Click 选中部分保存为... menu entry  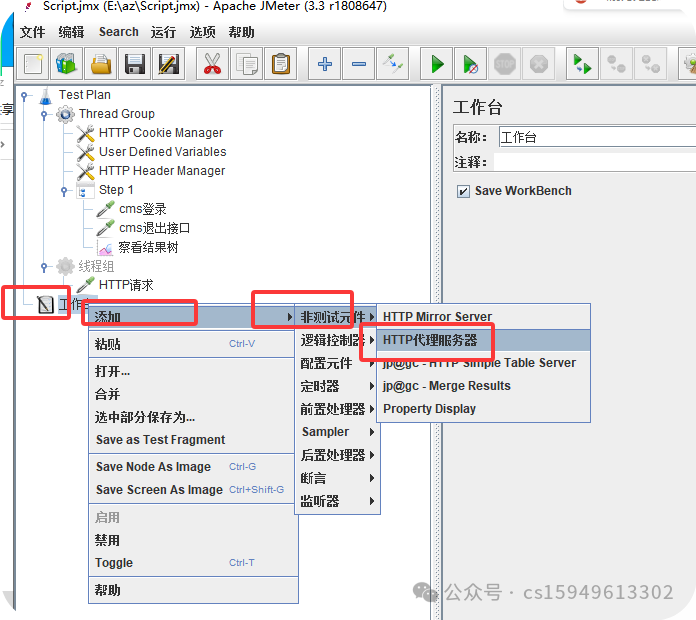tap(193, 417)
